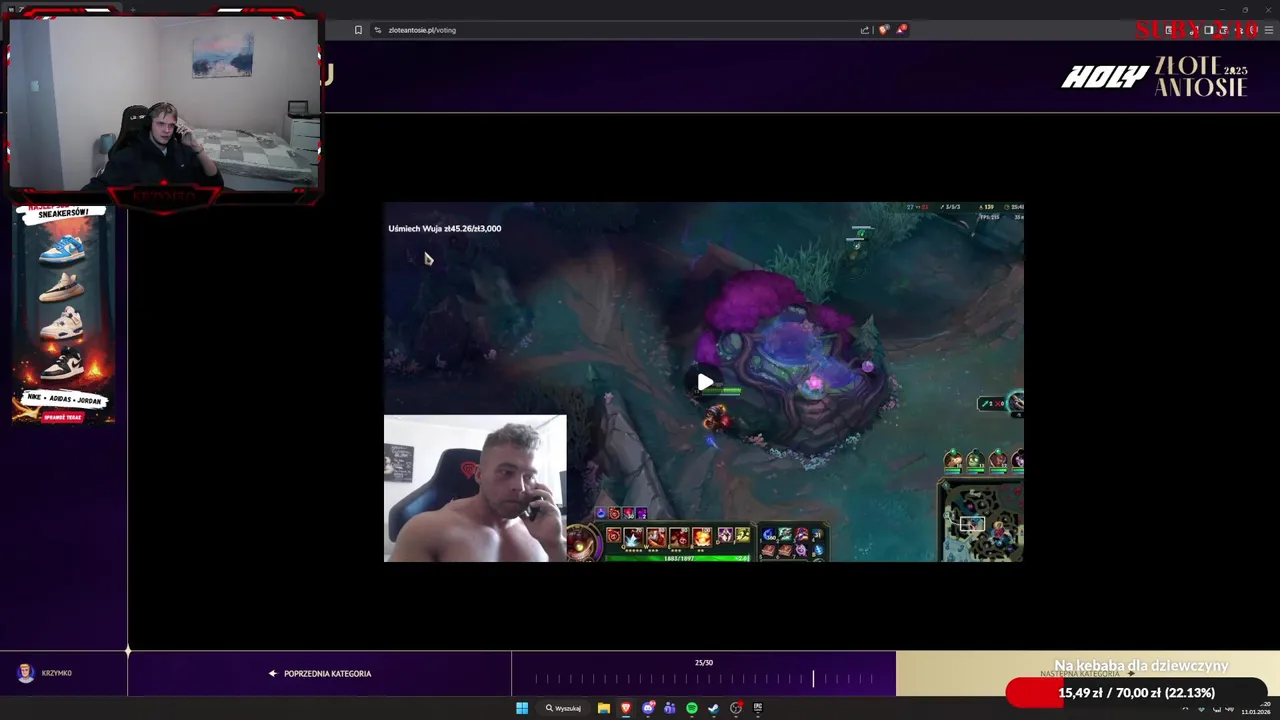
Task: Click the video title Uśmiech Wuja
Action: (445, 228)
